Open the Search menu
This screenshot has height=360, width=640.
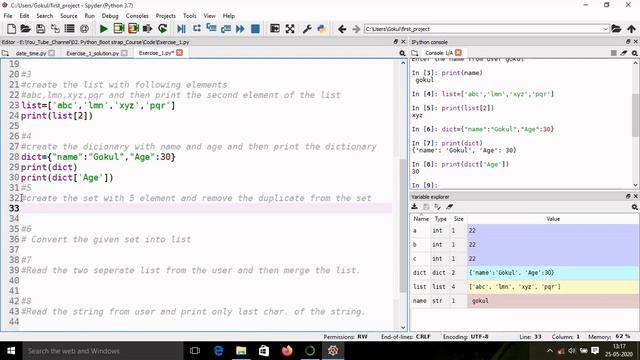point(44,16)
